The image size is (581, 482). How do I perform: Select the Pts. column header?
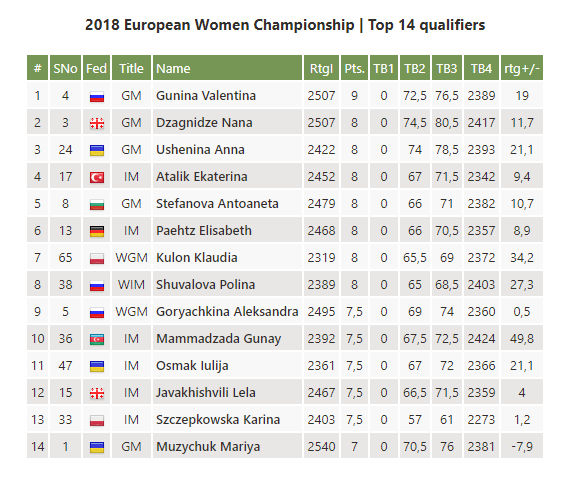coord(354,68)
